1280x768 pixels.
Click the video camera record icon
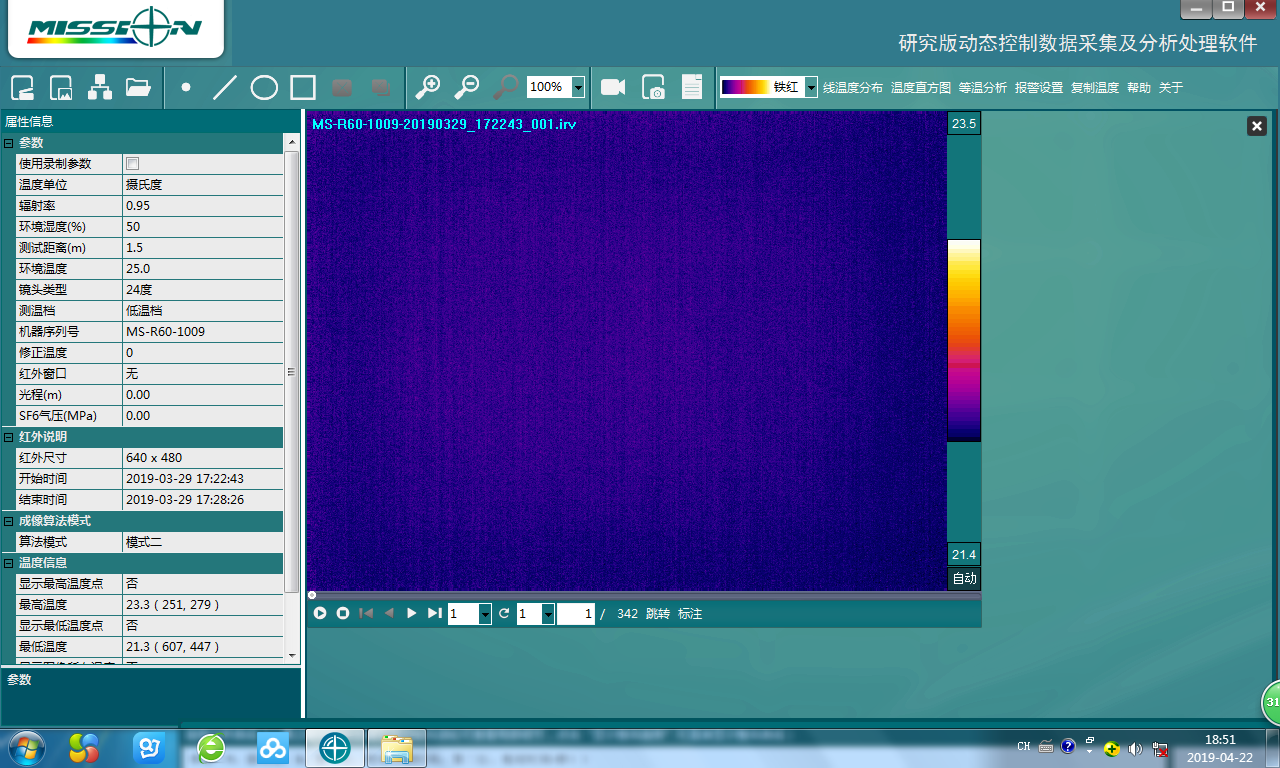tap(612, 88)
